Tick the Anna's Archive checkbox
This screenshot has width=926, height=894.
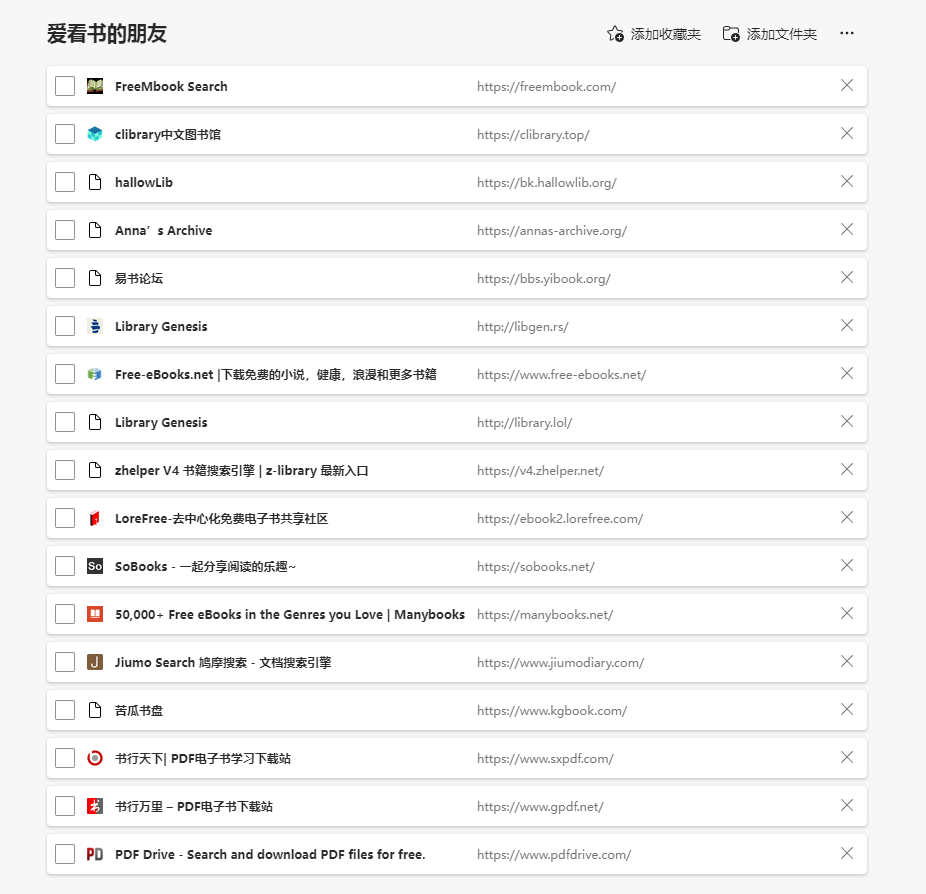tap(65, 230)
